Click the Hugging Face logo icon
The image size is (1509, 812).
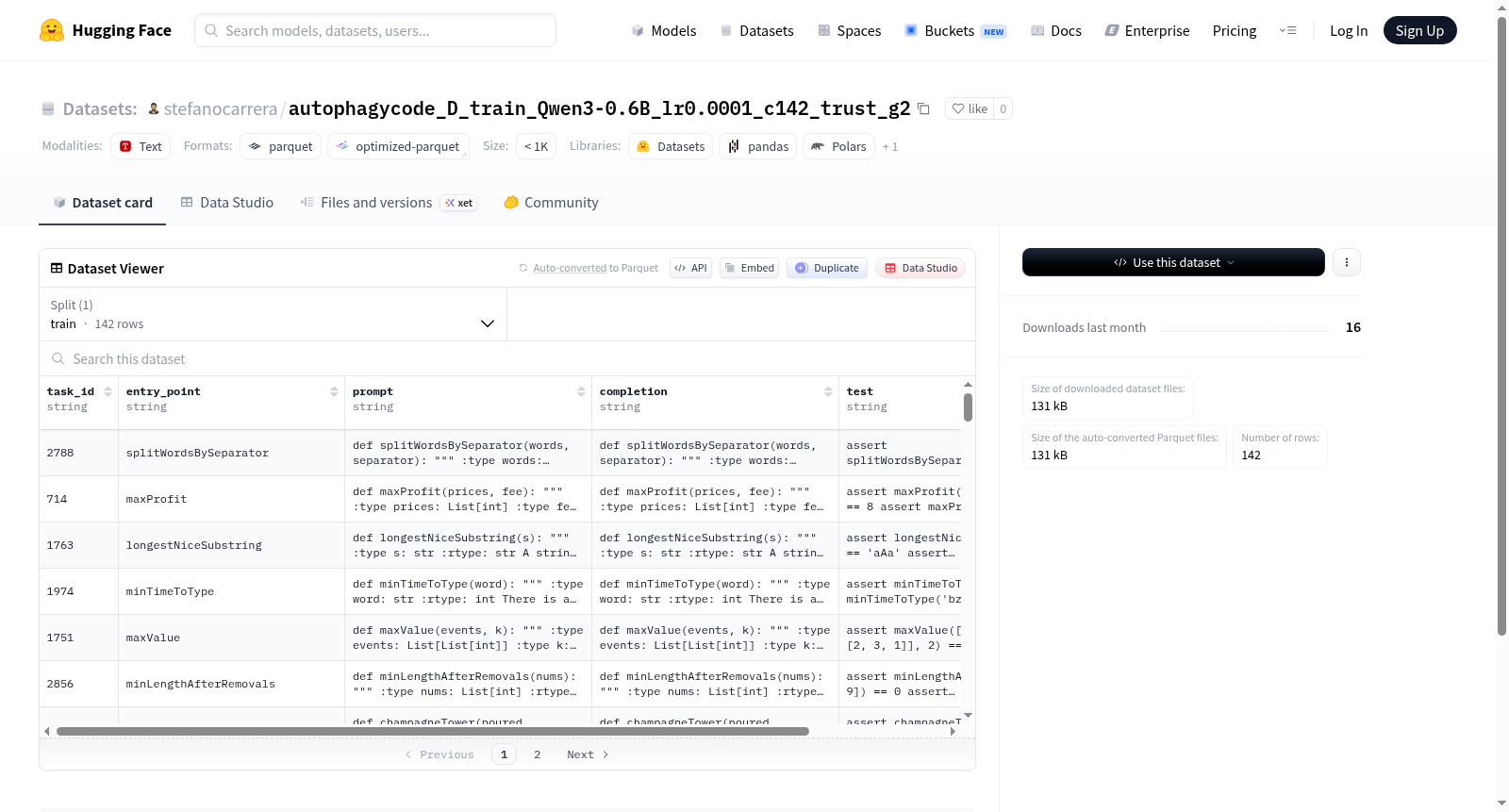(x=52, y=30)
